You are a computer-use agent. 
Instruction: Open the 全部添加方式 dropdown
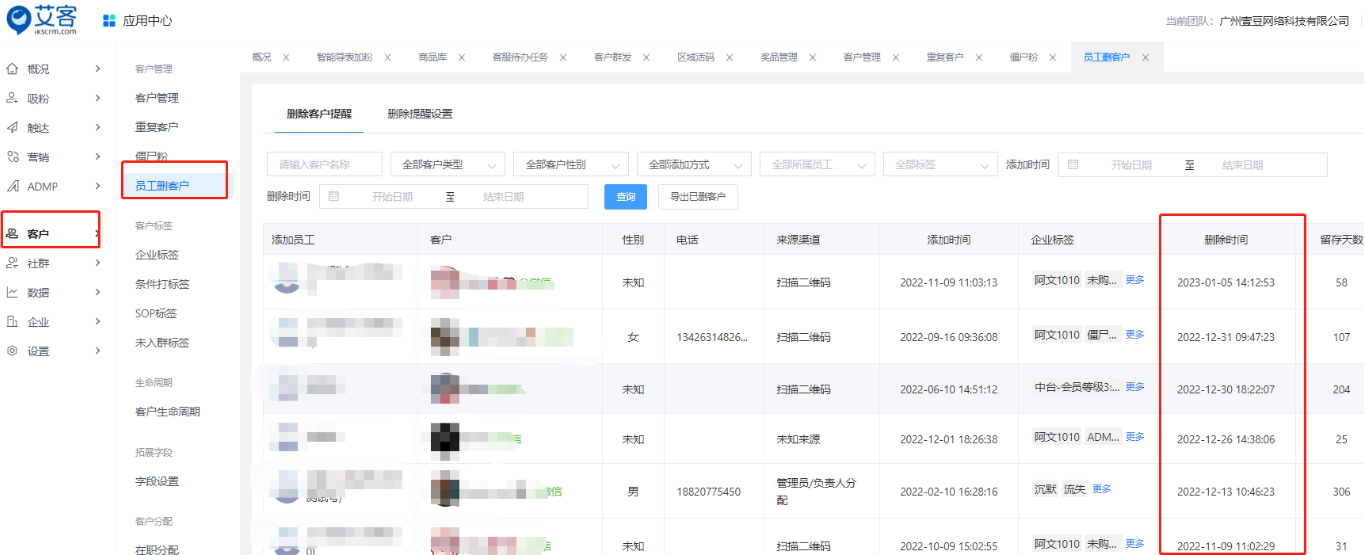click(x=694, y=165)
